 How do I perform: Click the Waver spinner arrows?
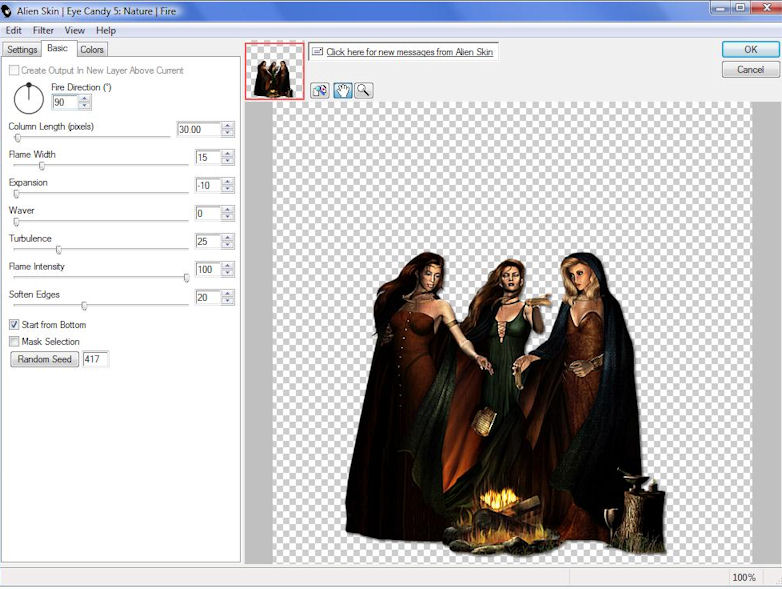click(227, 213)
